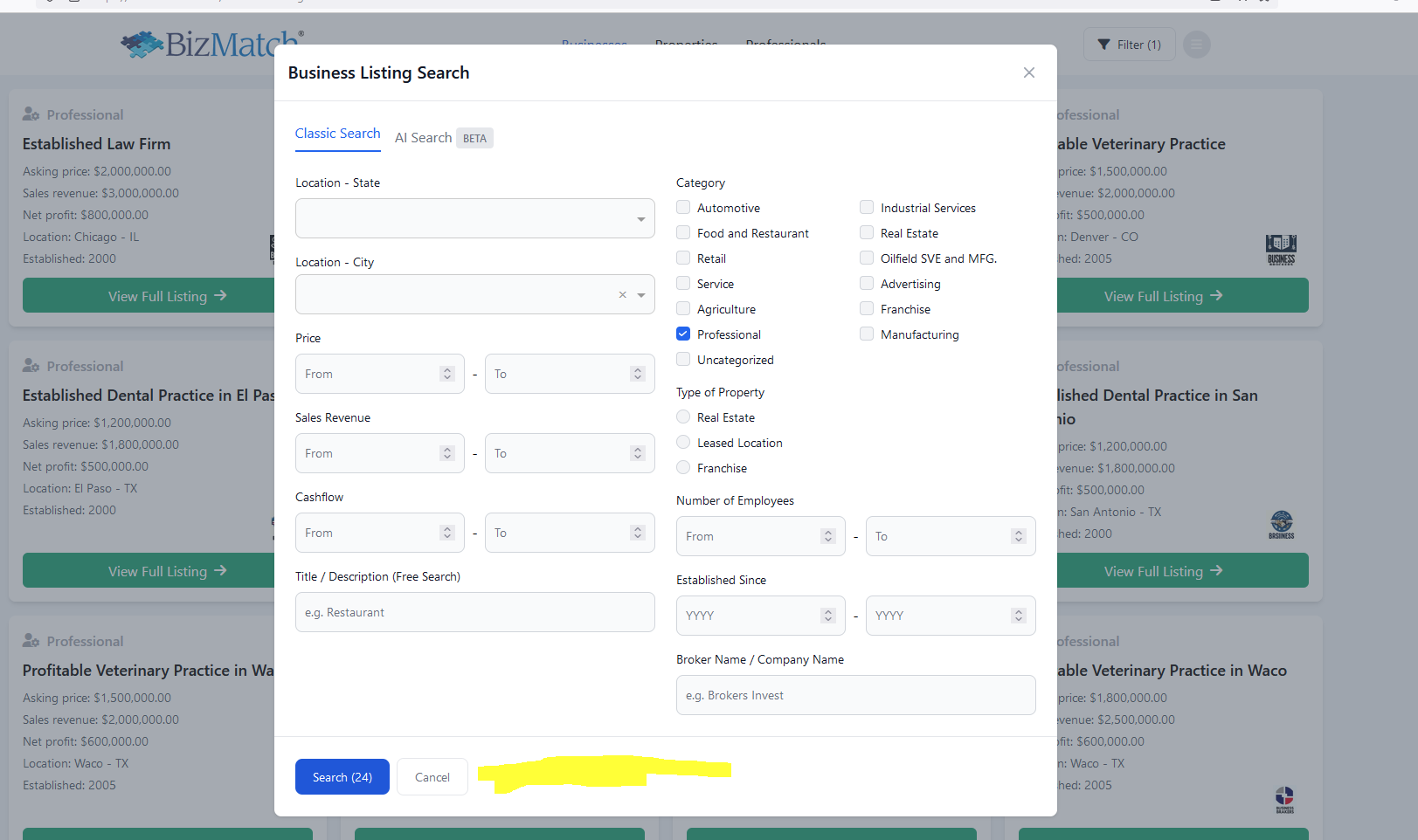Close the Business Listing Search dialog
Viewport: 1418px width, 840px height.
[1028, 72]
